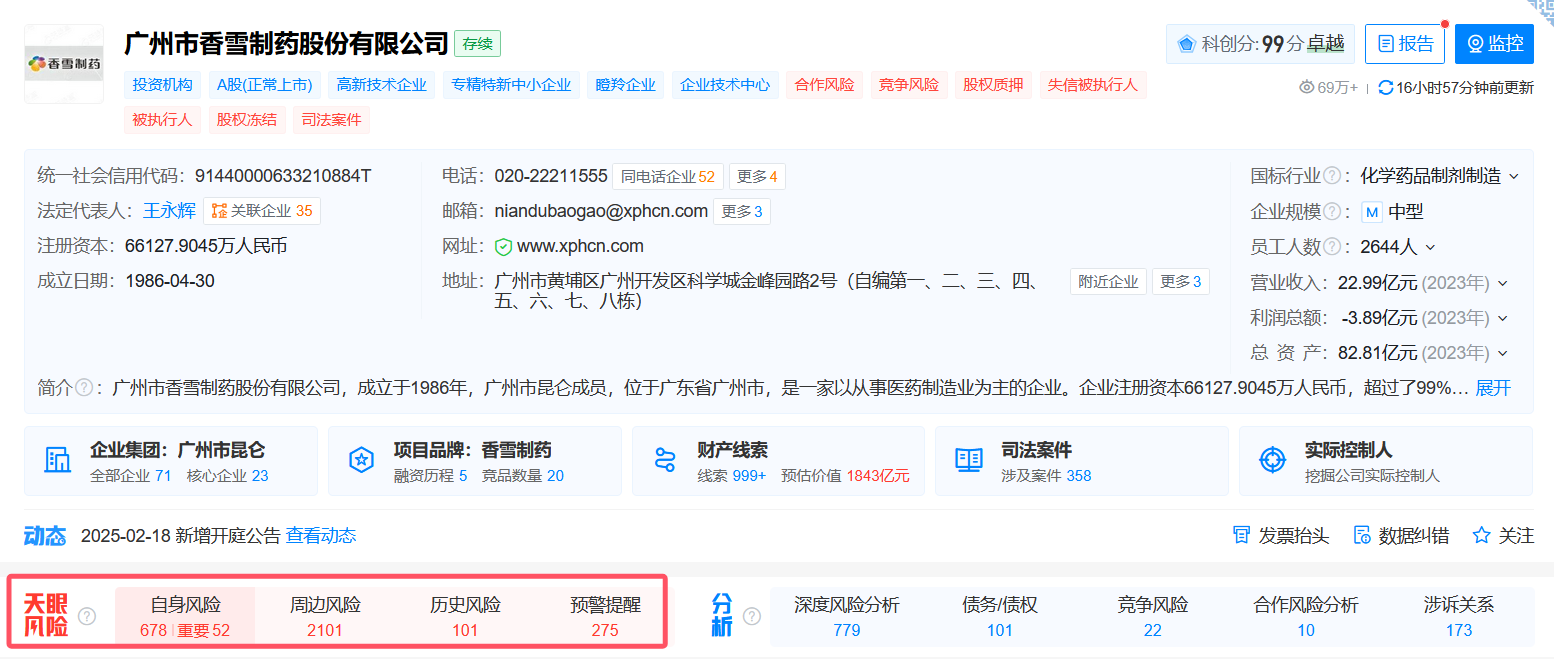The width and height of the screenshot is (1554, 659).
Task: Select the 自身风险 tab
Action: pos(185,616)
